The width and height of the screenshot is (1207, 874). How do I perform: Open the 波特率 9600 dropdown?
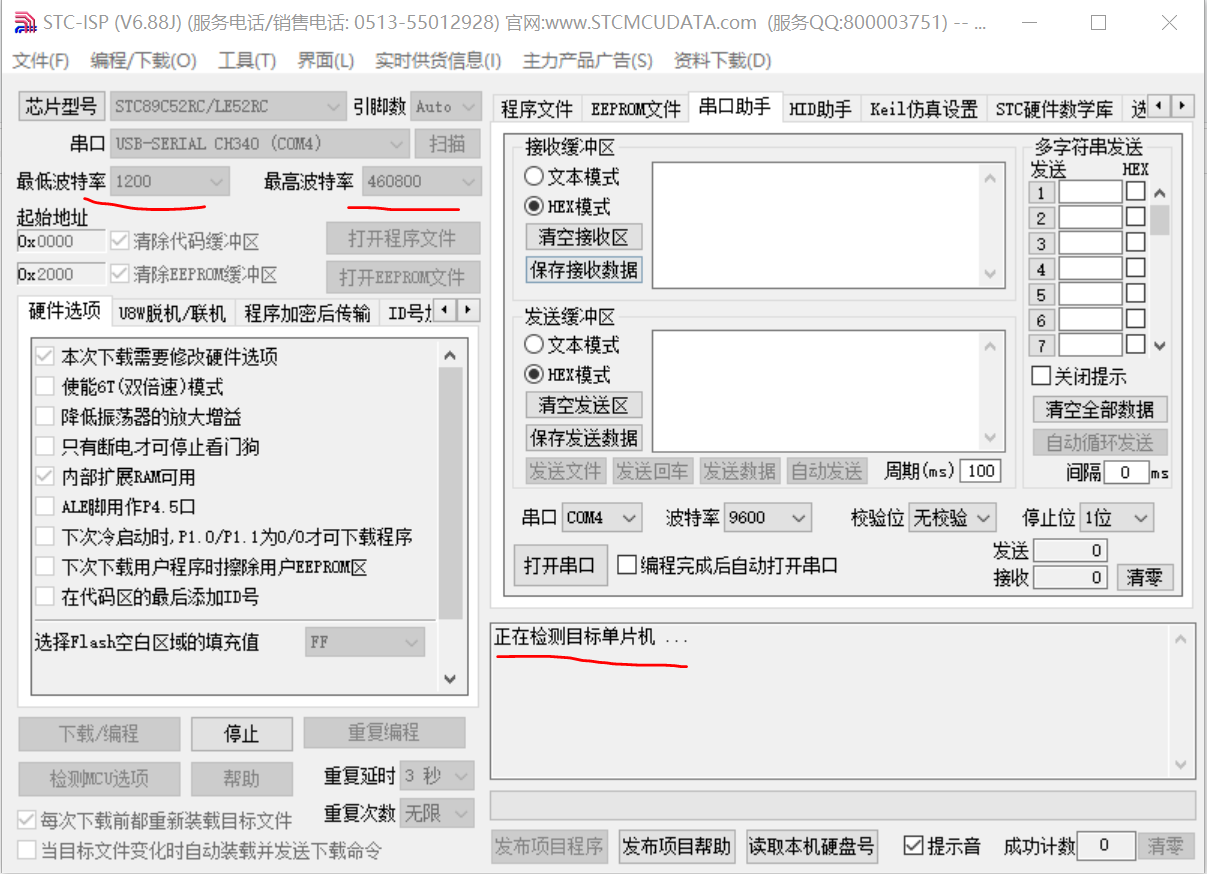pyautogui.click(x=767, y=518)
